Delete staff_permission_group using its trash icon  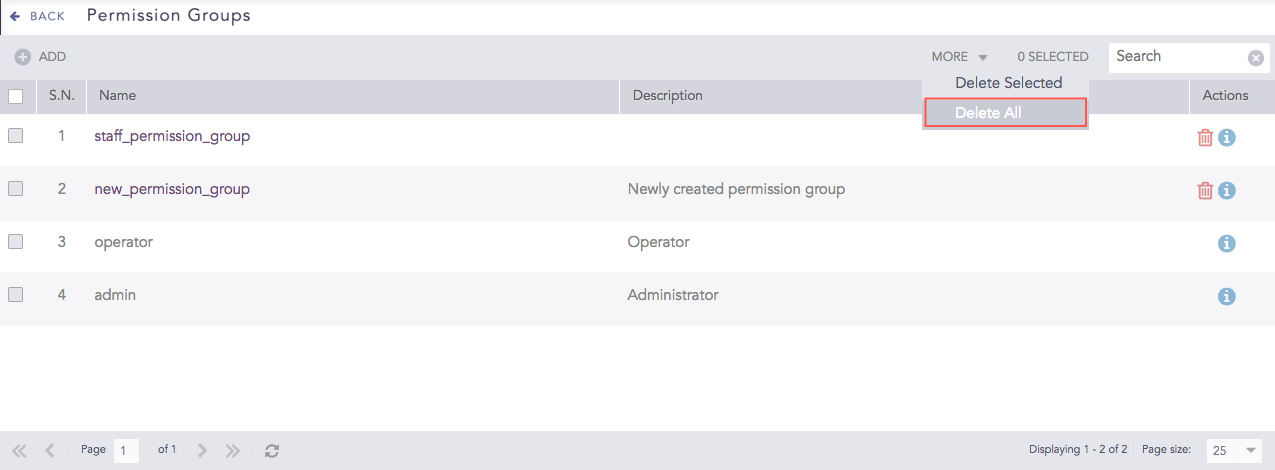point(1205,137)
